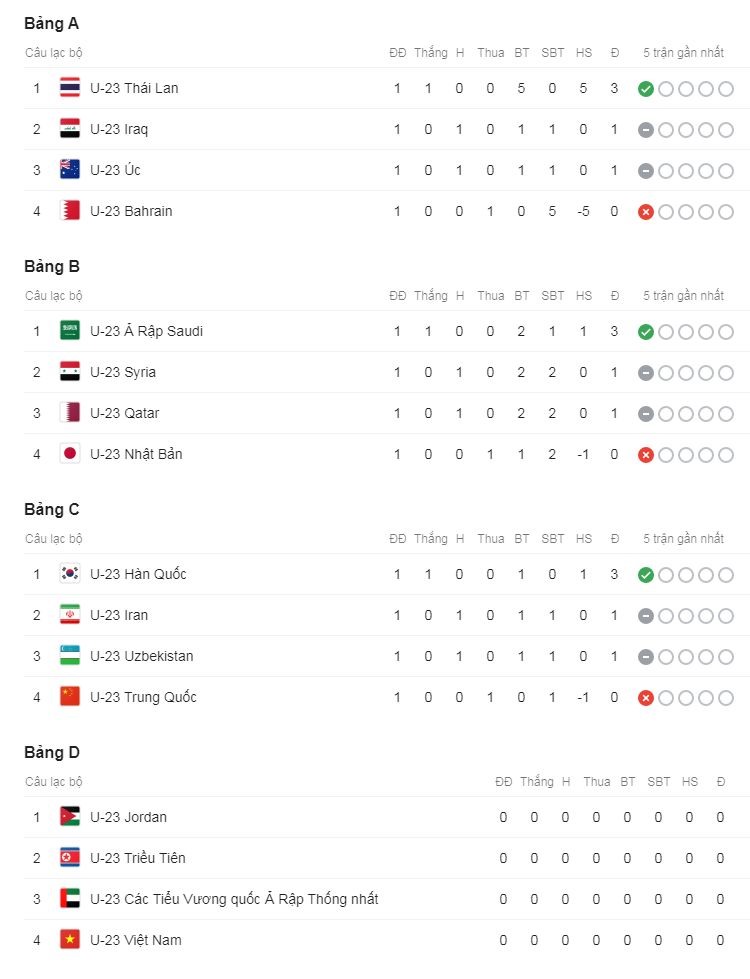Click the U-23 Bahrain flag icon
Screen dimensions: 750x979
click(x=70, y=211)
